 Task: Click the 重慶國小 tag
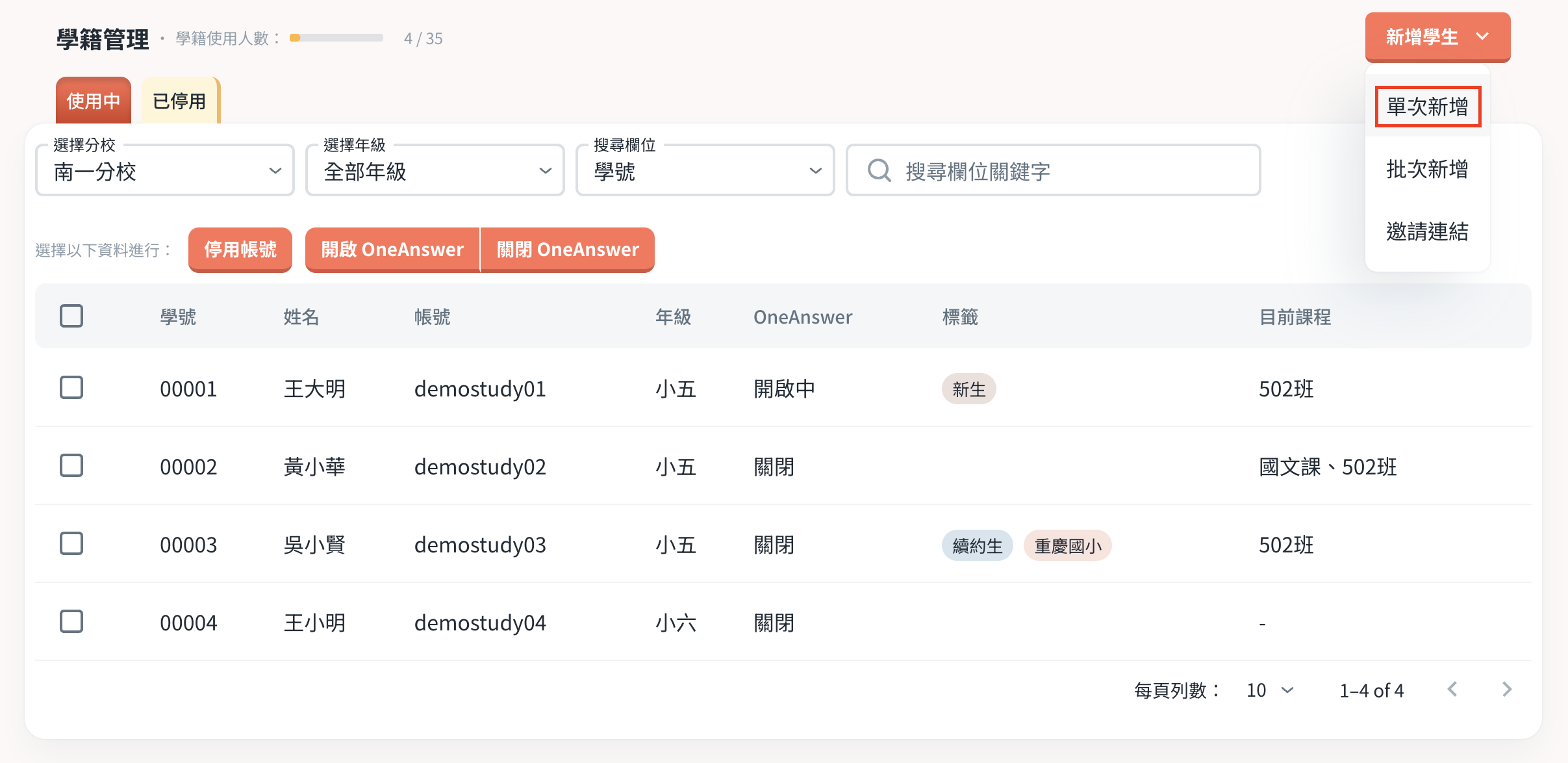(x=1068, y=545)
